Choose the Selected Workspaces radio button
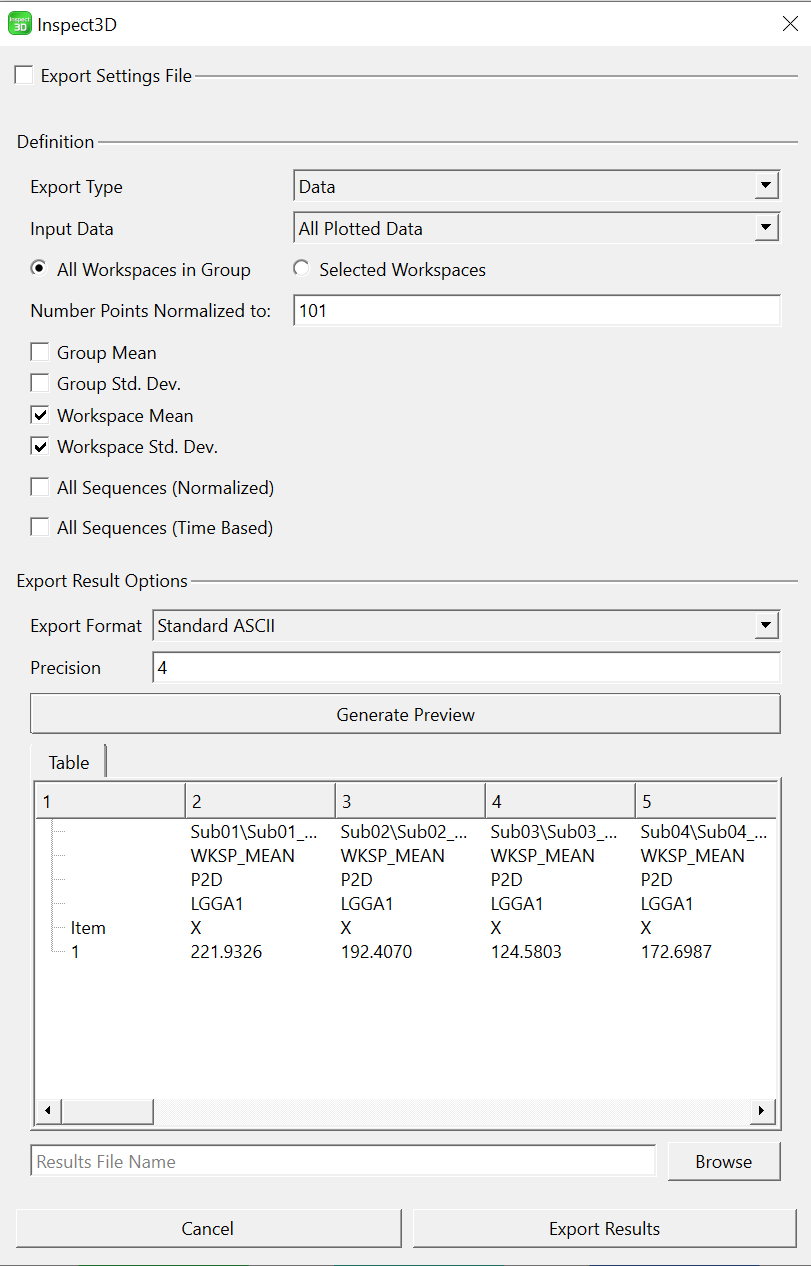The height and width of the screenshot is (1266, 811). [x=301, y=269]
